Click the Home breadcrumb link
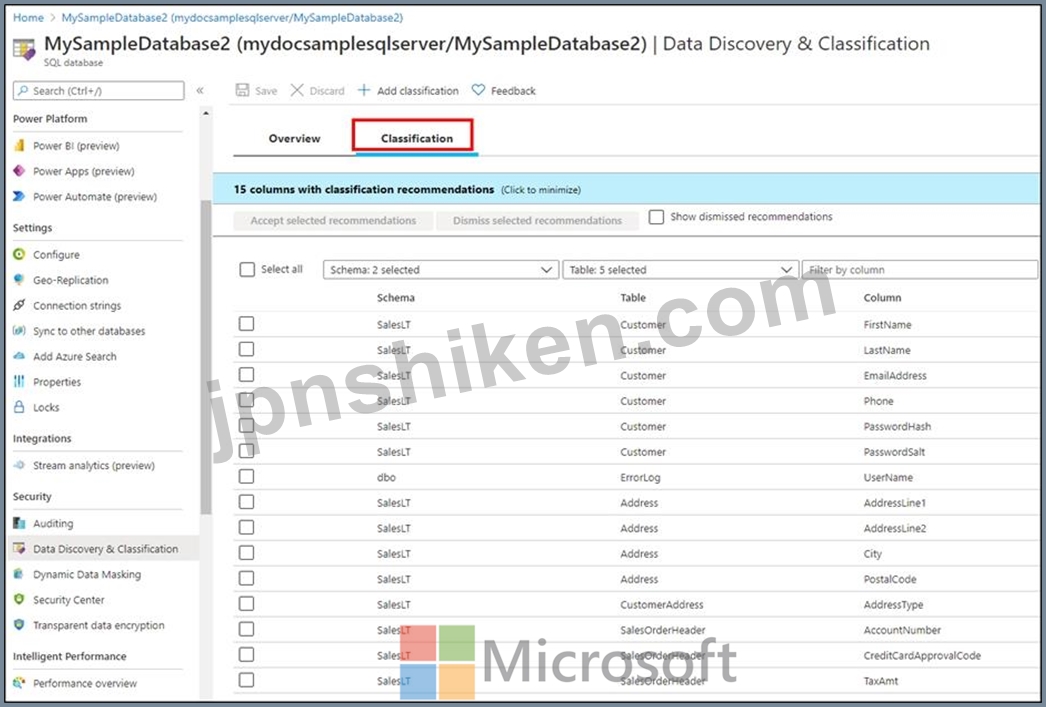 point(29,17)
